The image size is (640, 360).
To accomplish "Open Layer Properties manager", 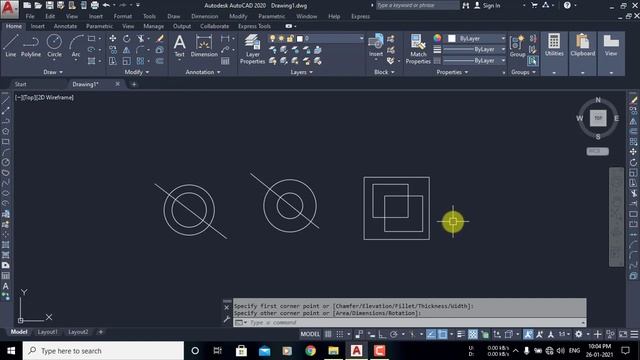I will 252,49.
